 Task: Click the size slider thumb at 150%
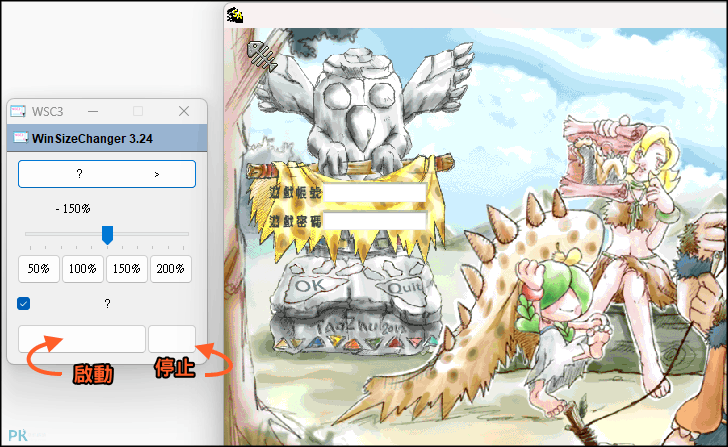(107, 235)
